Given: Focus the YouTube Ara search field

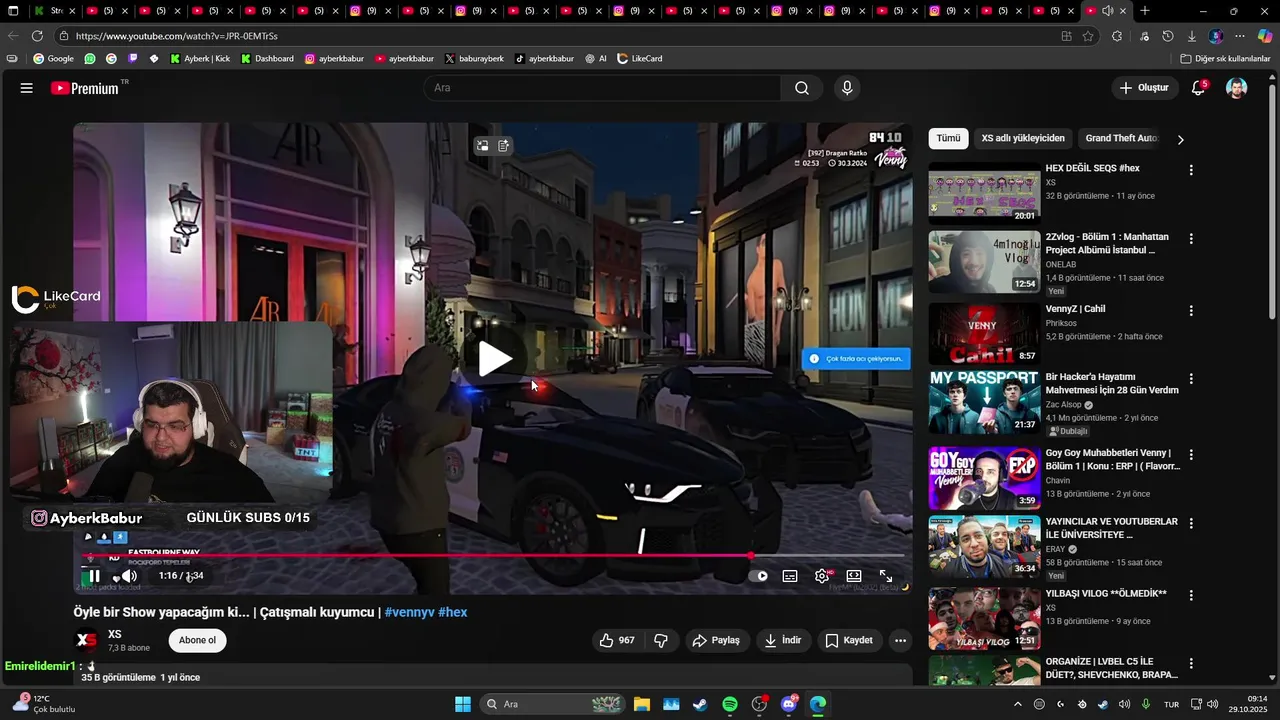Looking at the screenshot, I should [603, 88].
